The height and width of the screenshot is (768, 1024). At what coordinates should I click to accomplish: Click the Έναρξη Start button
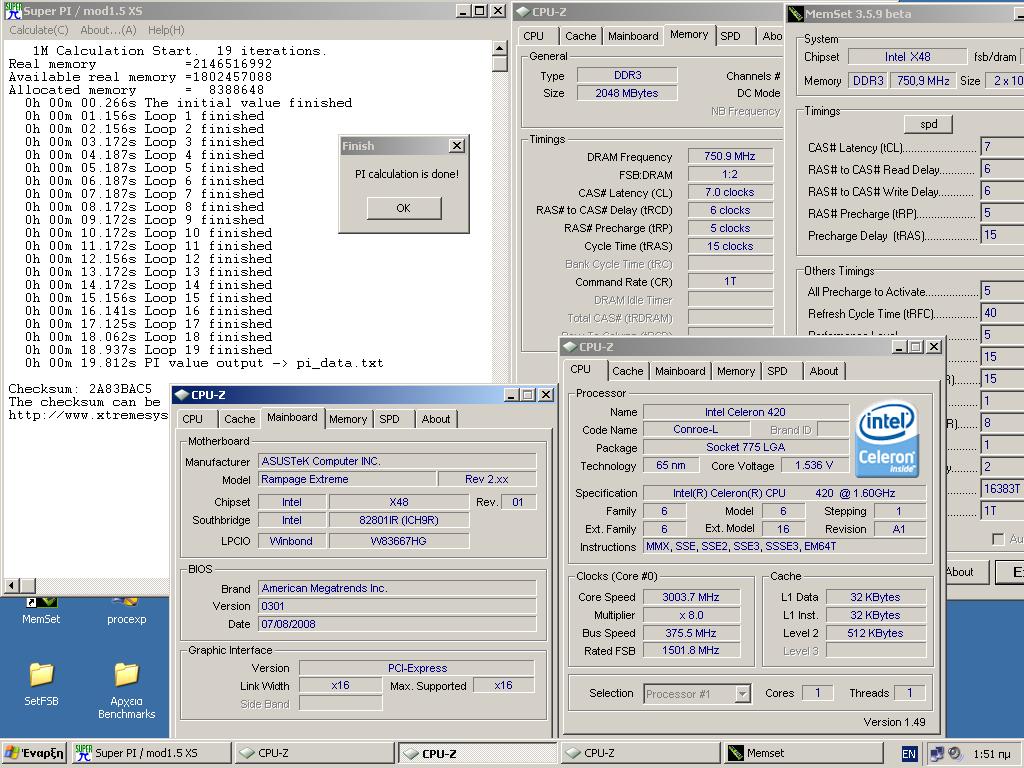coord(34,753)
